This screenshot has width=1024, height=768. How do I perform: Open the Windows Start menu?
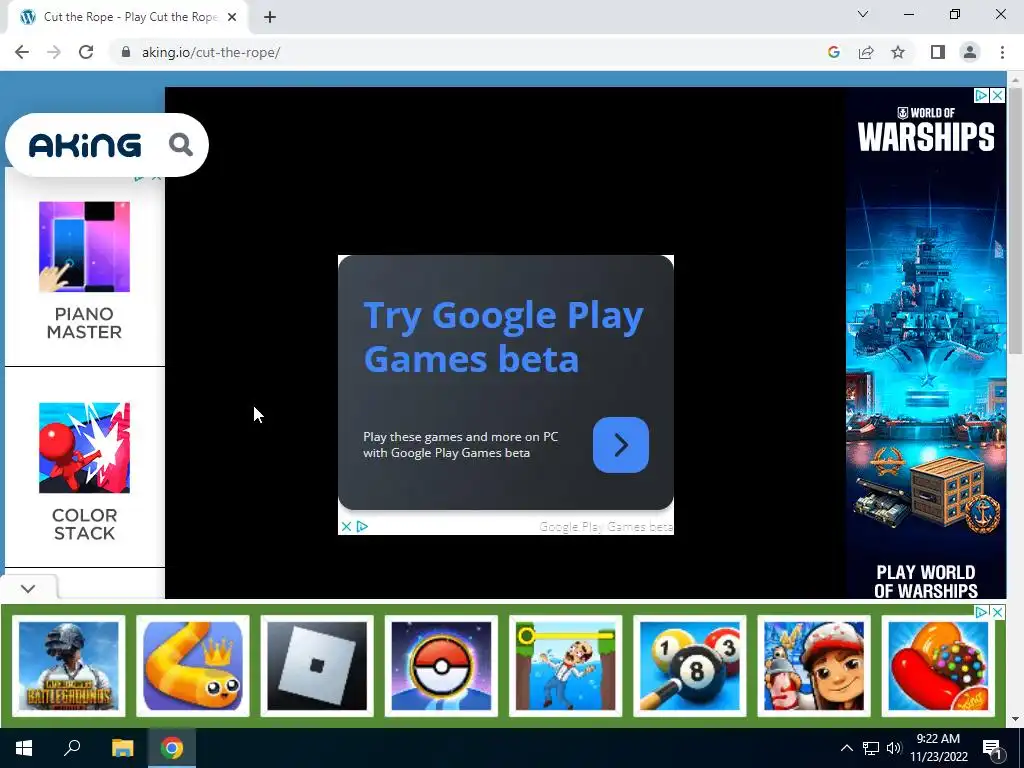(24, 748)
